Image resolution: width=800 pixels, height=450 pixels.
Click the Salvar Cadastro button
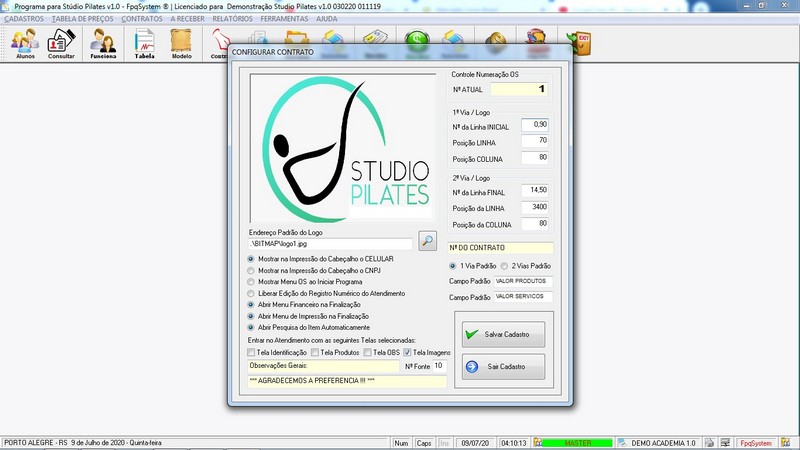[503, 335]
